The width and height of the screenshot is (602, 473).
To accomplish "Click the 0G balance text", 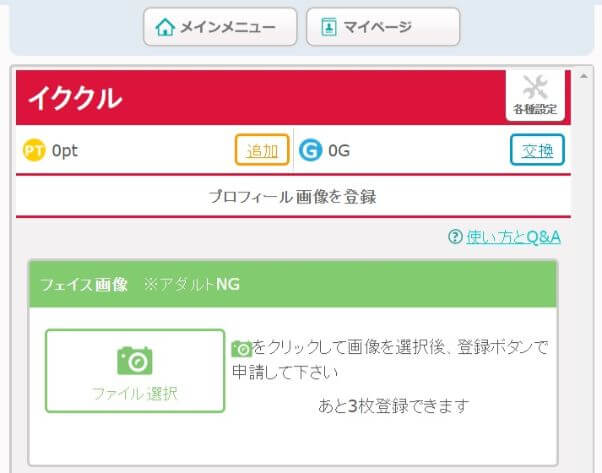I will [339, 151].
